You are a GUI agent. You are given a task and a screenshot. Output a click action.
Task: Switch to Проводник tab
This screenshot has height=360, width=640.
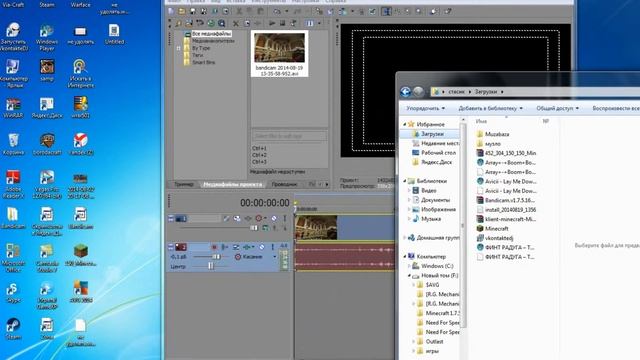tap(284, 184)
